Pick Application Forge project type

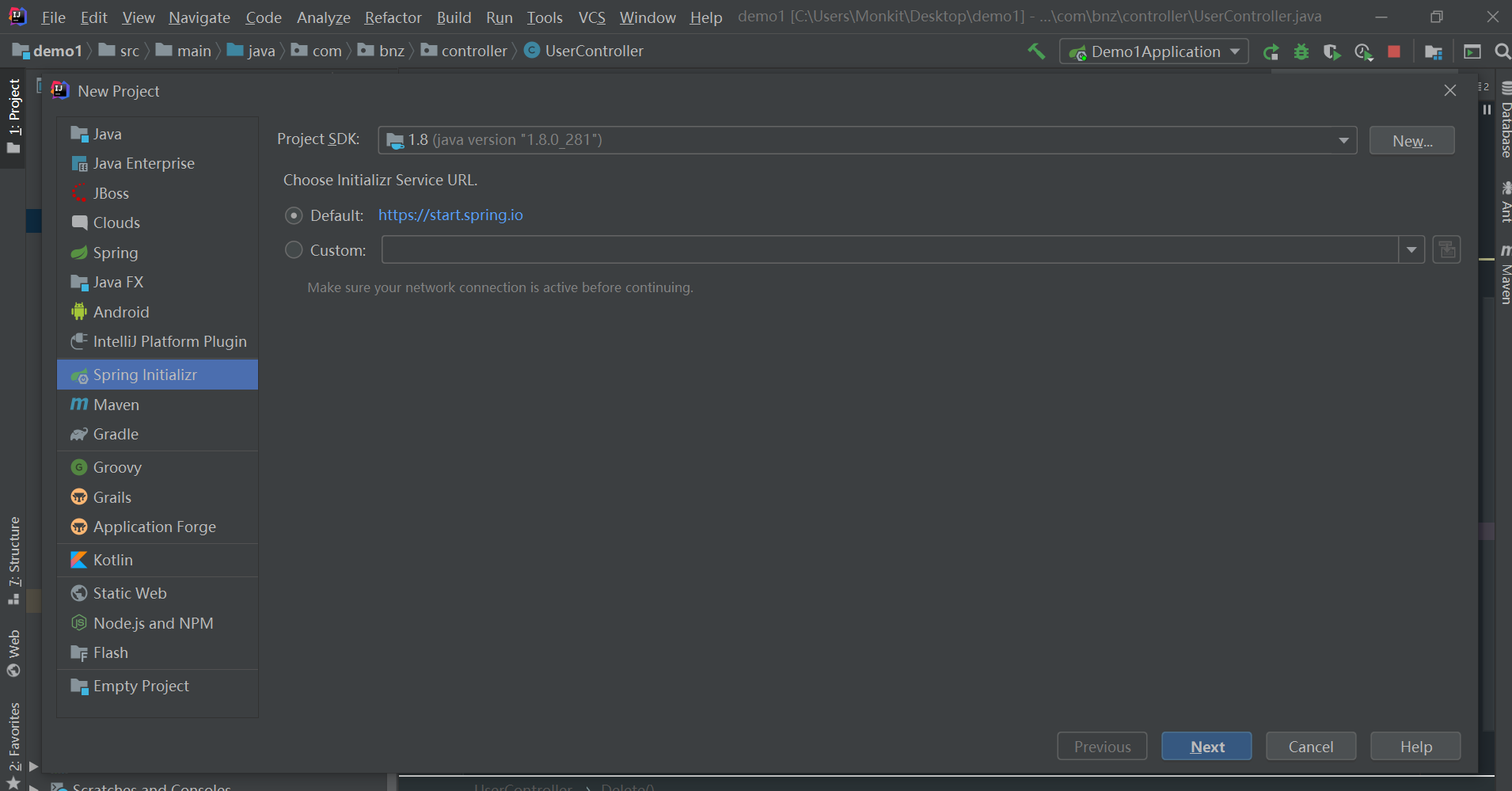click(158, 527)
